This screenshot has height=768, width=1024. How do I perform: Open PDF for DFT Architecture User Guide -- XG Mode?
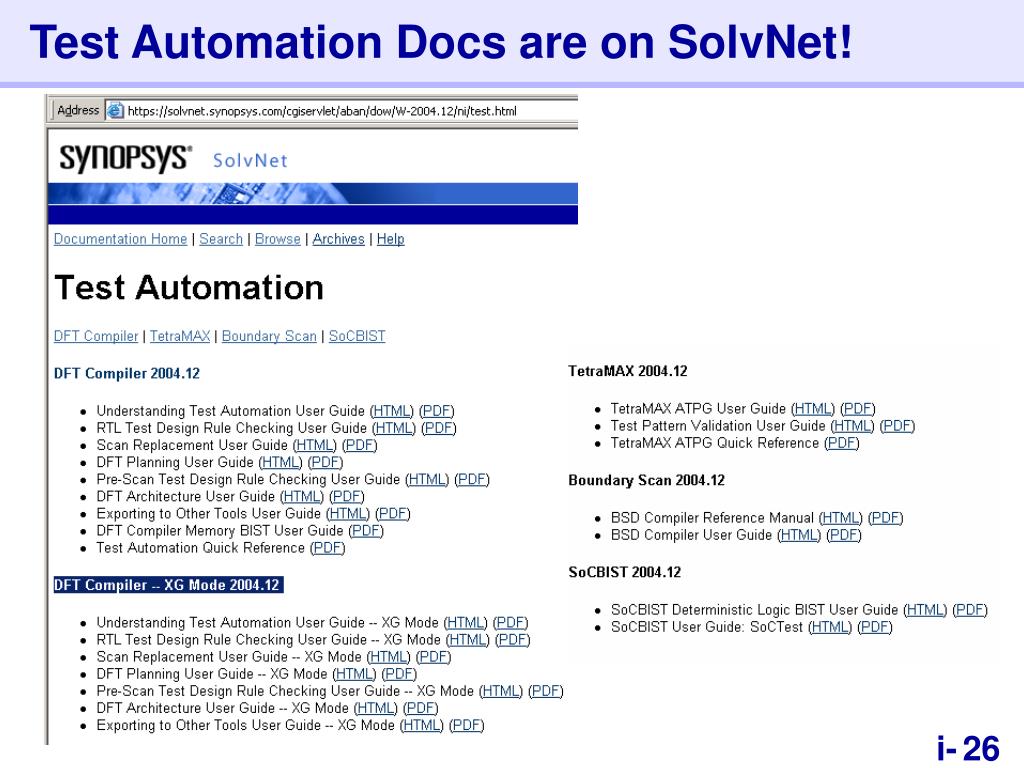(421, 708)
